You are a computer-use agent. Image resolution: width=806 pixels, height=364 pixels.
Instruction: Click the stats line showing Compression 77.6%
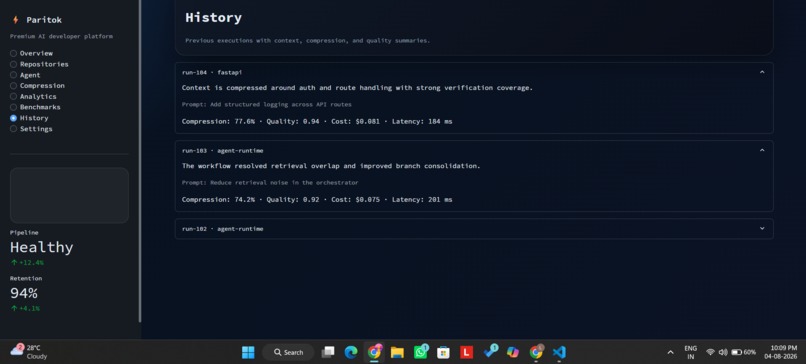click(317, 121)
